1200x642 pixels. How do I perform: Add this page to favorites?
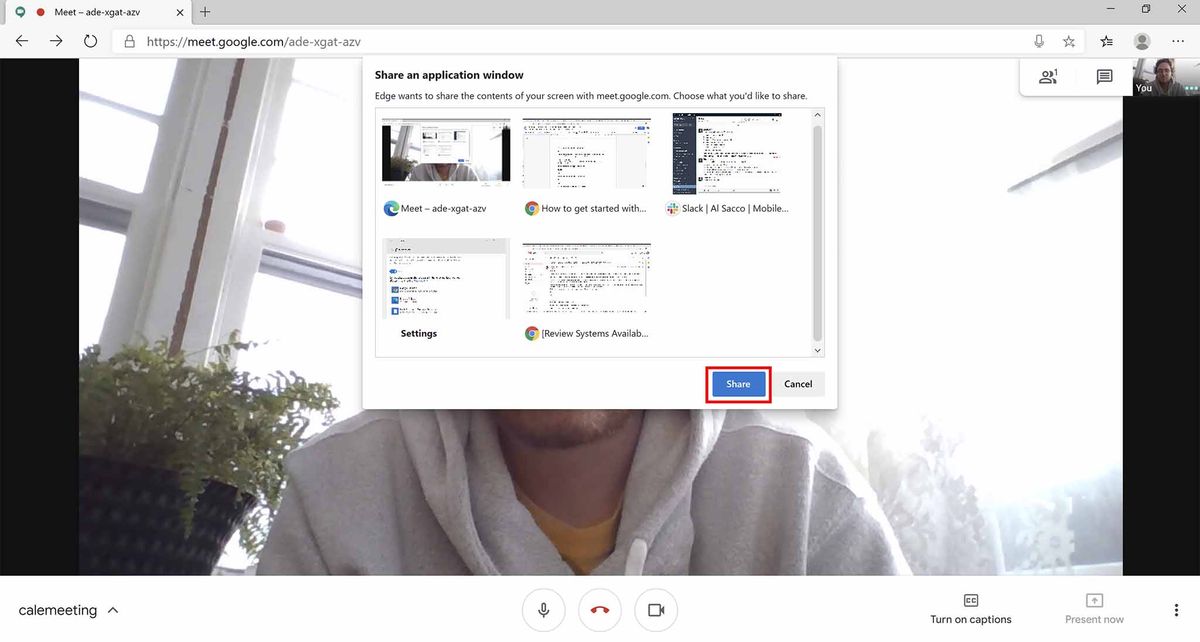coord(1069,41)
